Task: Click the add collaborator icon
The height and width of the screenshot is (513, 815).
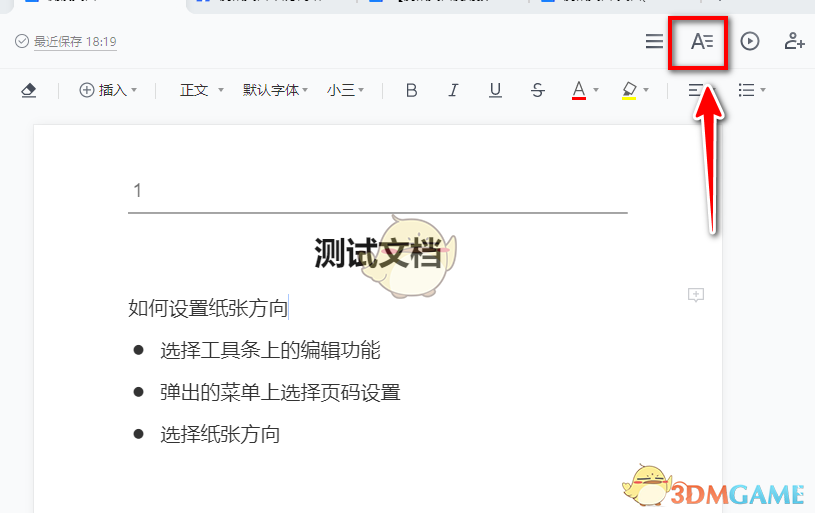Action: coord(794,41)
